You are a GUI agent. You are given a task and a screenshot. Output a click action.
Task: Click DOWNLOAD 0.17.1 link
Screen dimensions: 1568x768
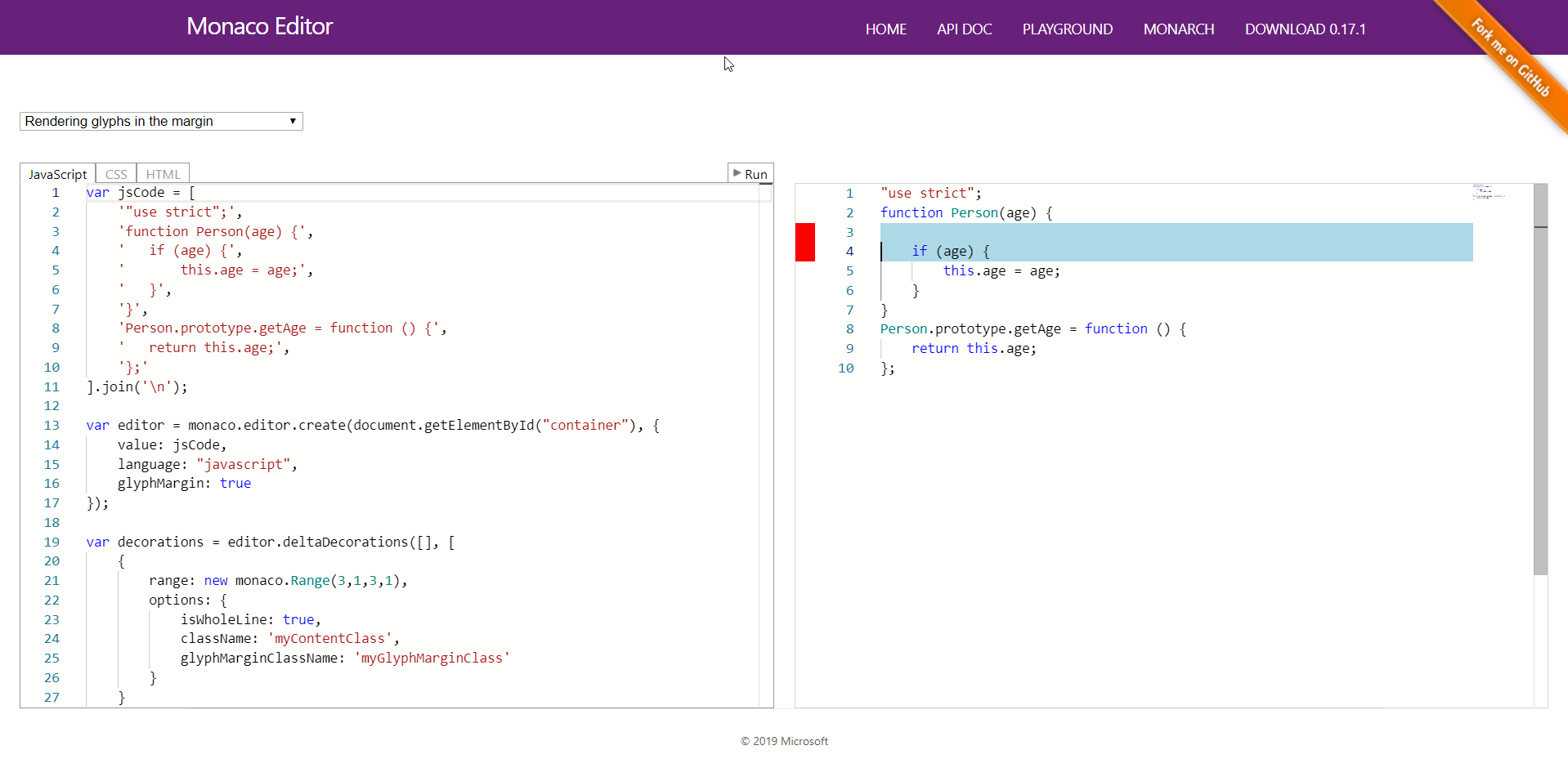(x=1306, y=29)
